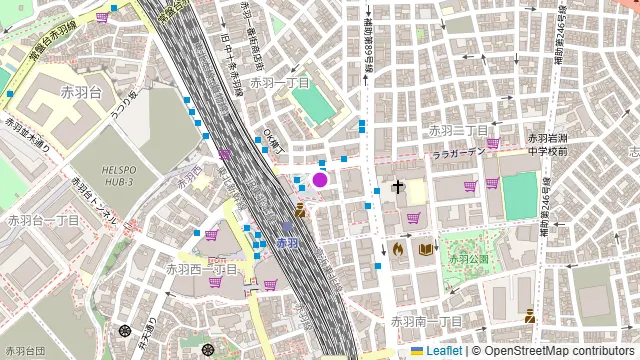Click the 赤羽並木通り street label
Viewport: 640px width, 360px height.
click(28, 135)
